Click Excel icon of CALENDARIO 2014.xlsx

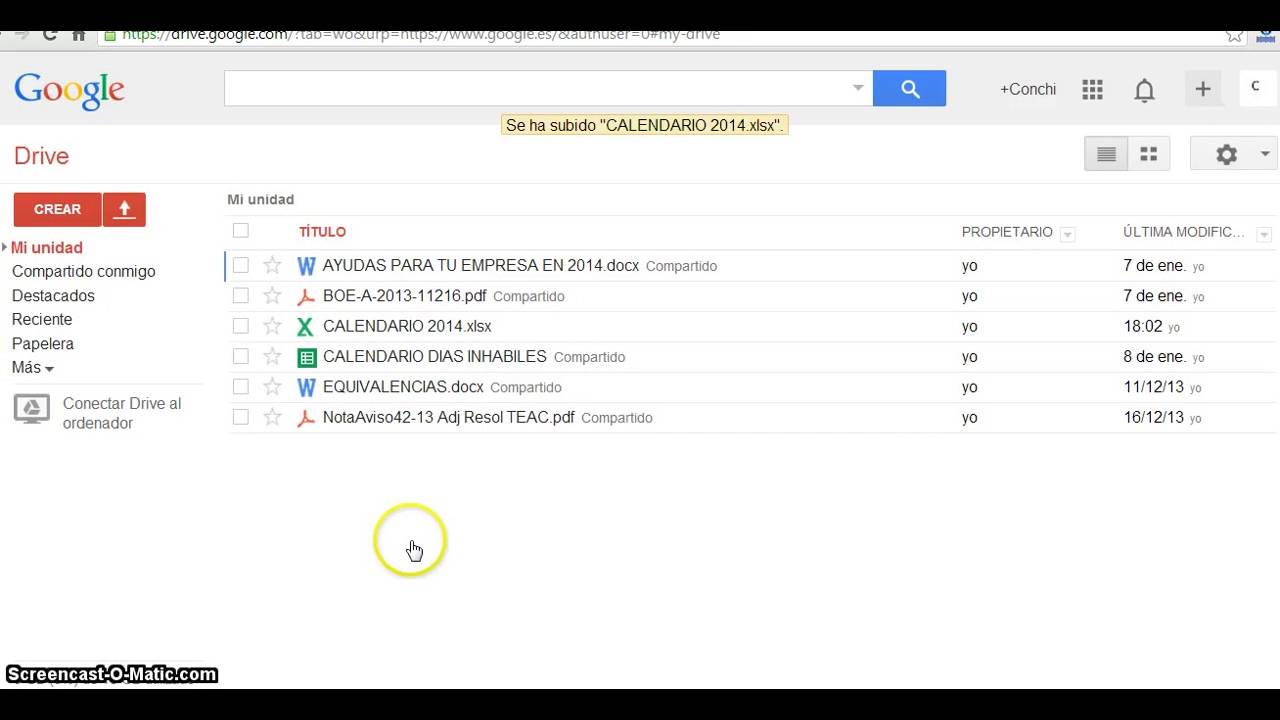[306, 326]
